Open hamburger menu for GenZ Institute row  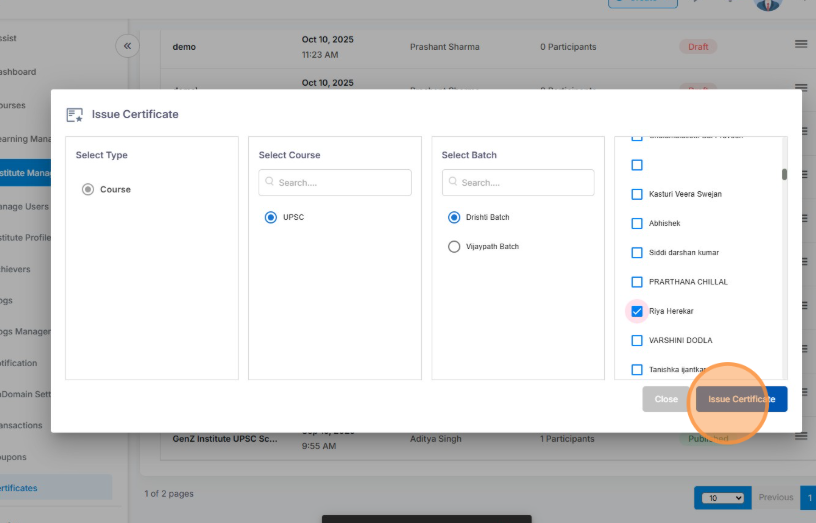(800, 436)
